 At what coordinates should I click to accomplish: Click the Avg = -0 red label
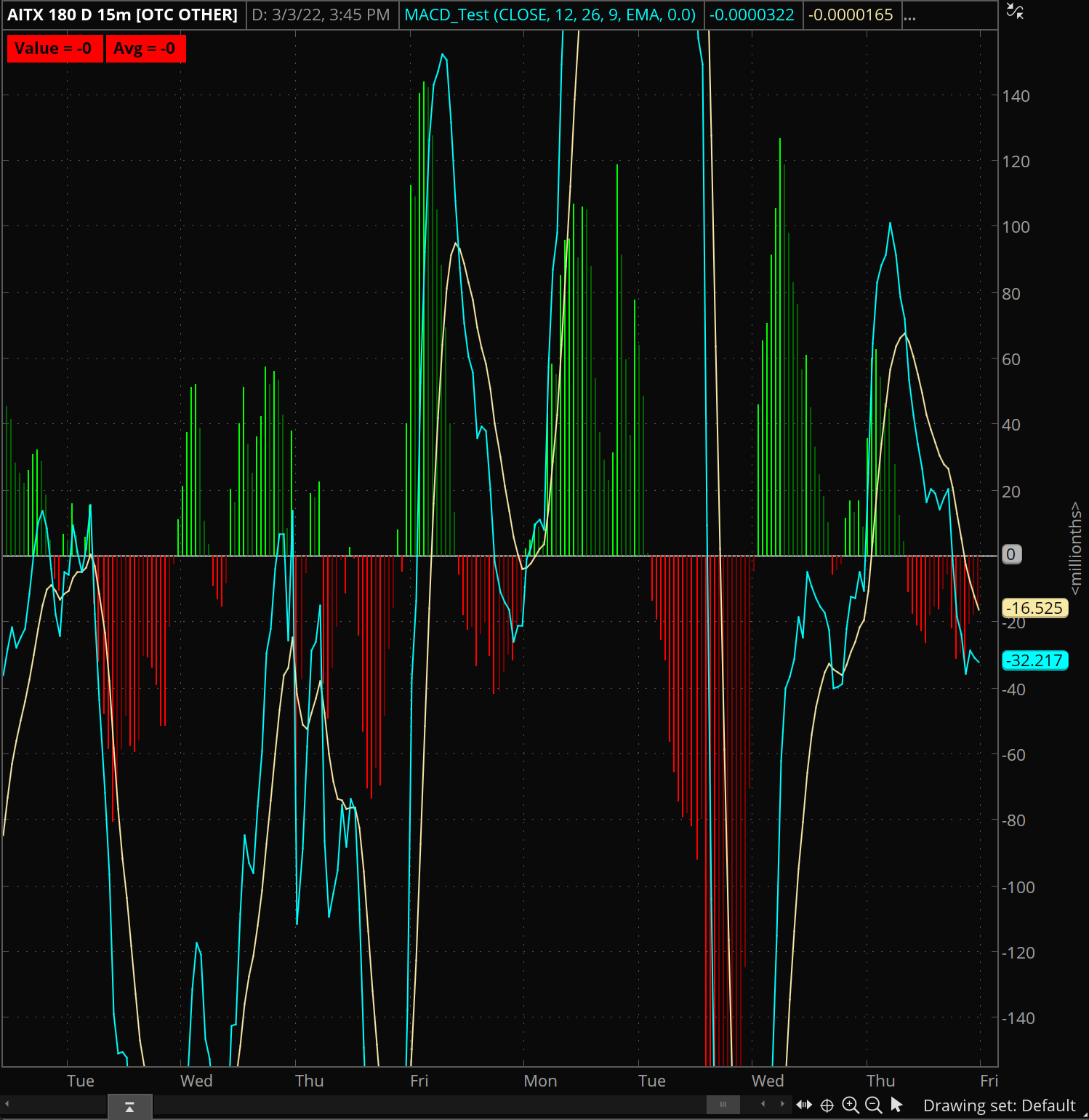point(145,49)
